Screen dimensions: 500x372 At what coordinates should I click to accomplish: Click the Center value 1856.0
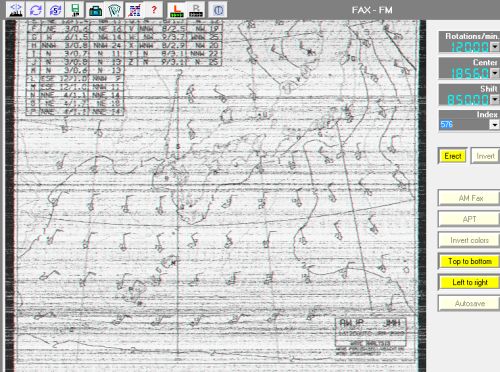(470, 73)
